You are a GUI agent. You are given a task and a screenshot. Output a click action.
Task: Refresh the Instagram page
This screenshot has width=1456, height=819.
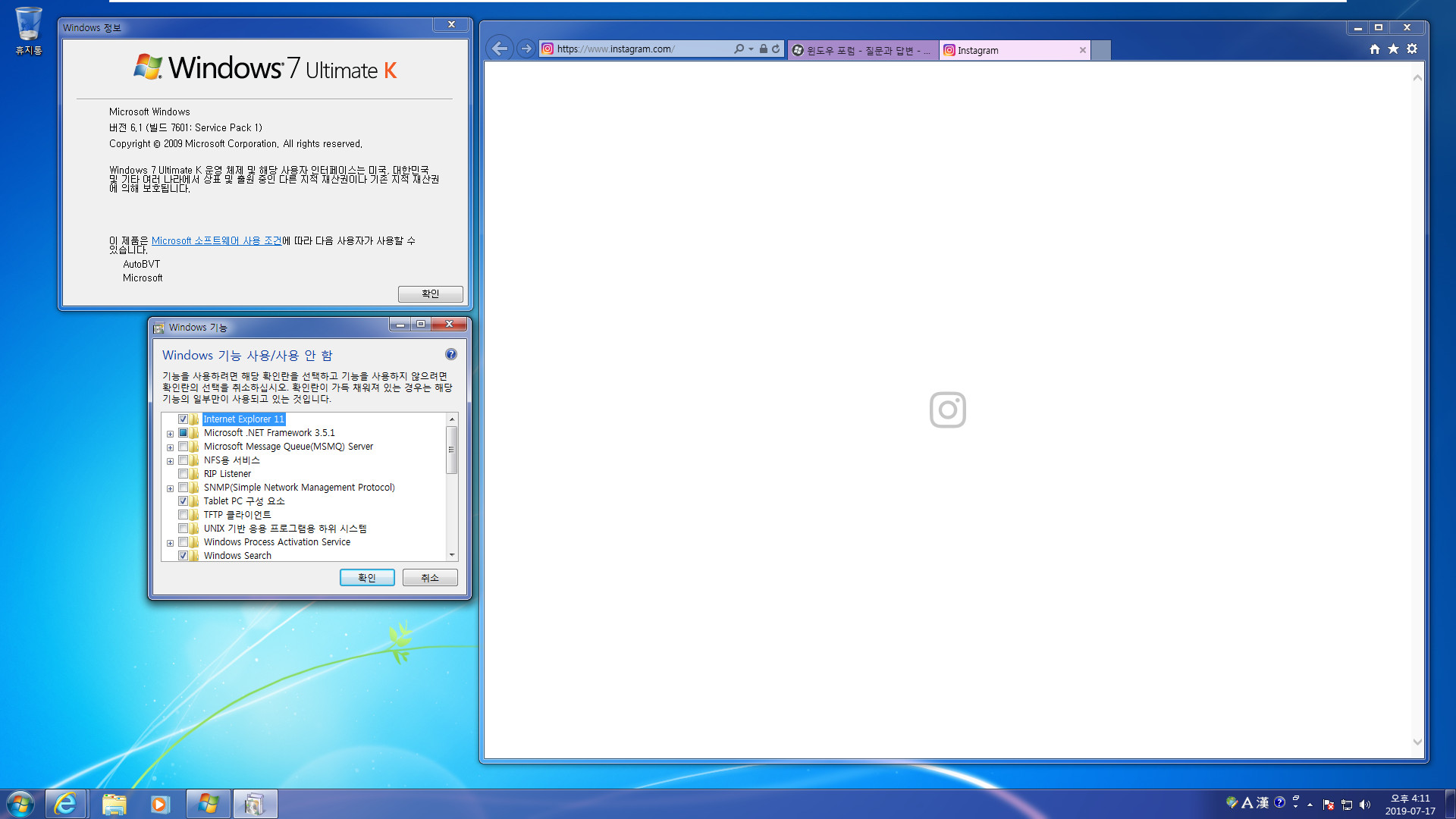pos(776,49)
